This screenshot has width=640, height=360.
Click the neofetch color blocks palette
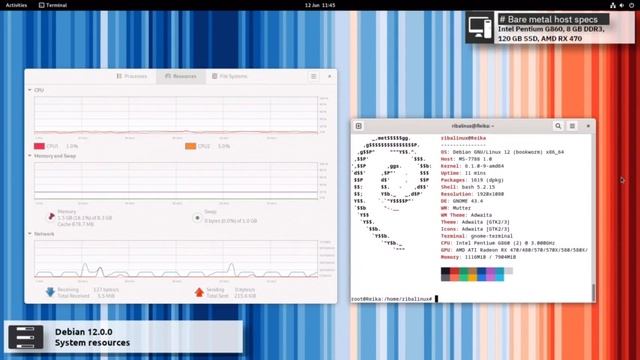[x=477, y=274]
